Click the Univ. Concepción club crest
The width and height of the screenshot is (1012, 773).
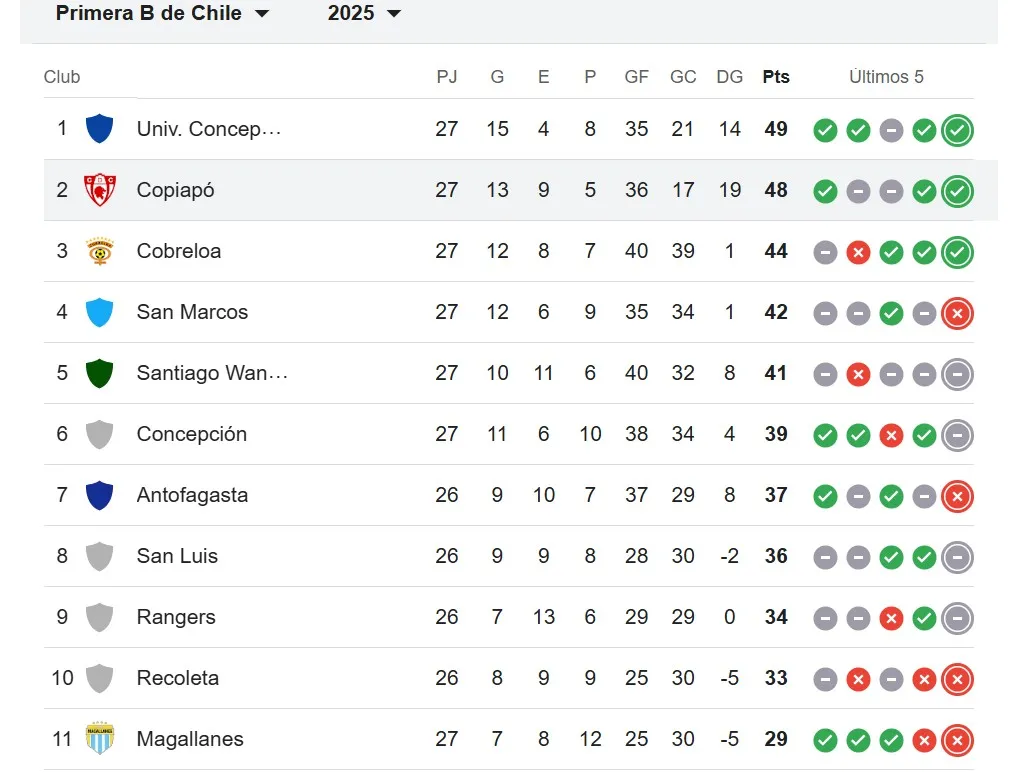(x=99, y=129)
